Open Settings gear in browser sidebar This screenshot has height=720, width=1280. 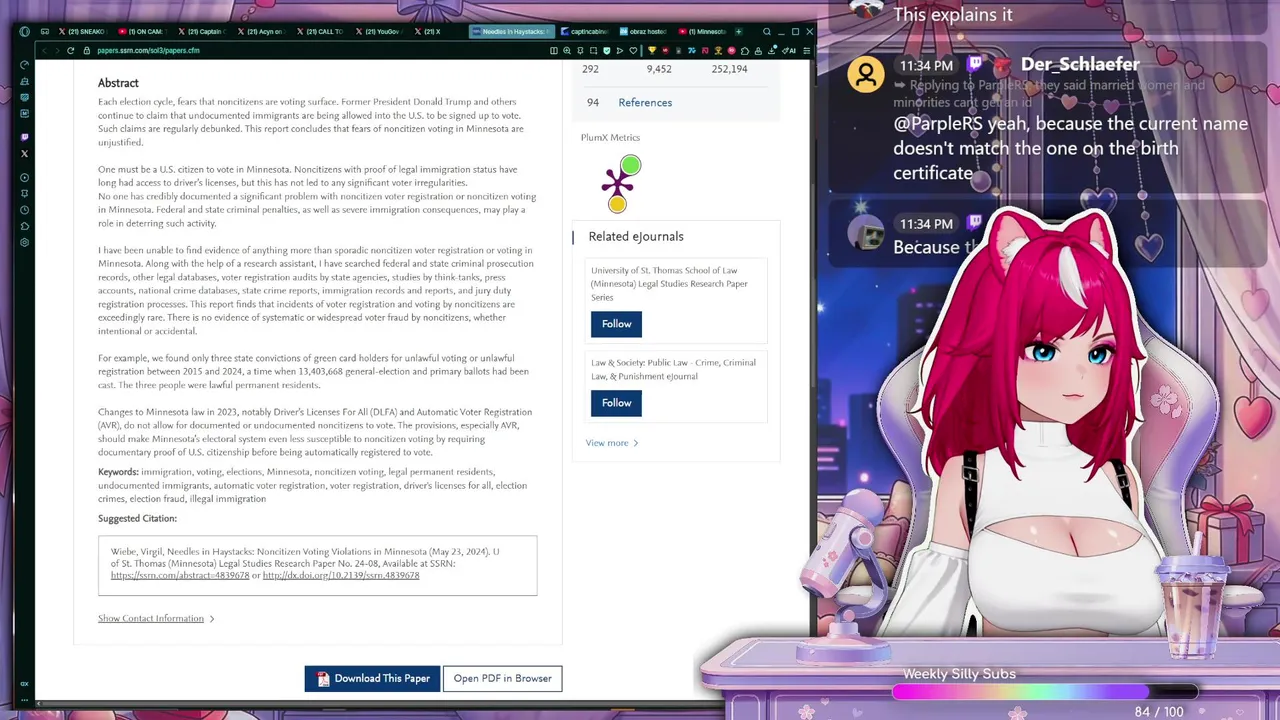tap(24, 242)
